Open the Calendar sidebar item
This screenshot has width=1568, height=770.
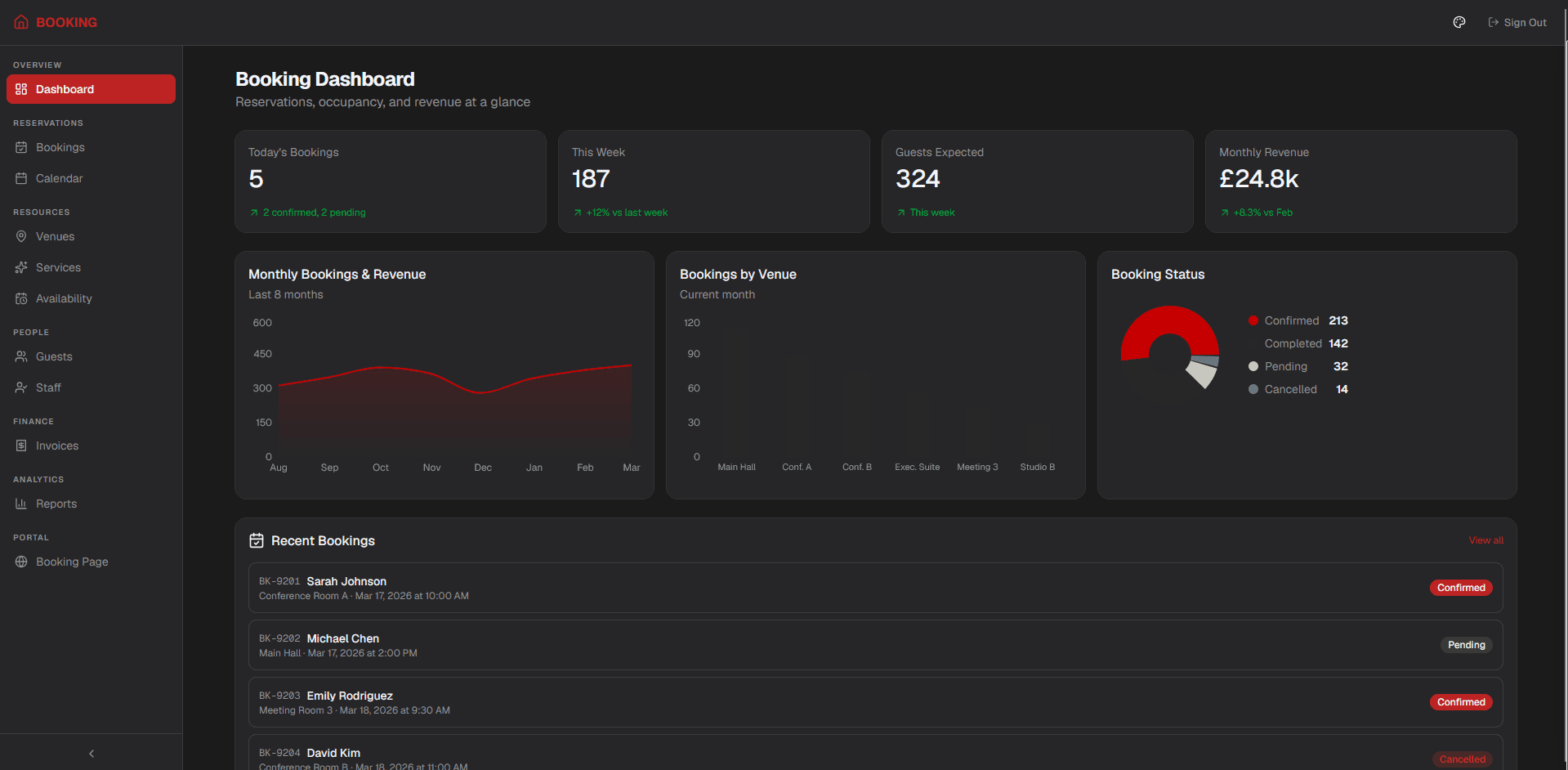[91, 178]
